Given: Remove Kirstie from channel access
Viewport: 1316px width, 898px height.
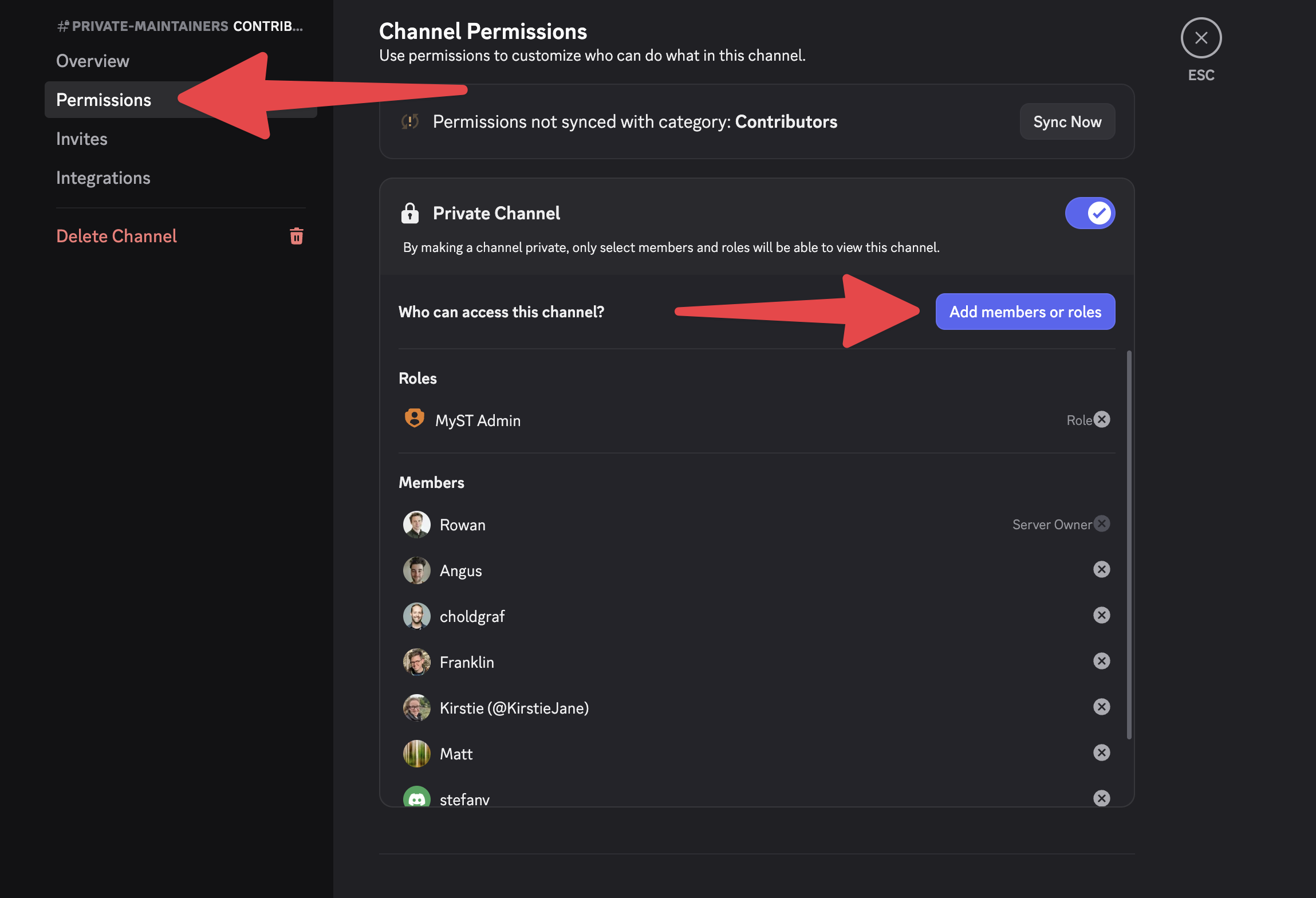Looking at the screenshot, I should click(1101, 707).
